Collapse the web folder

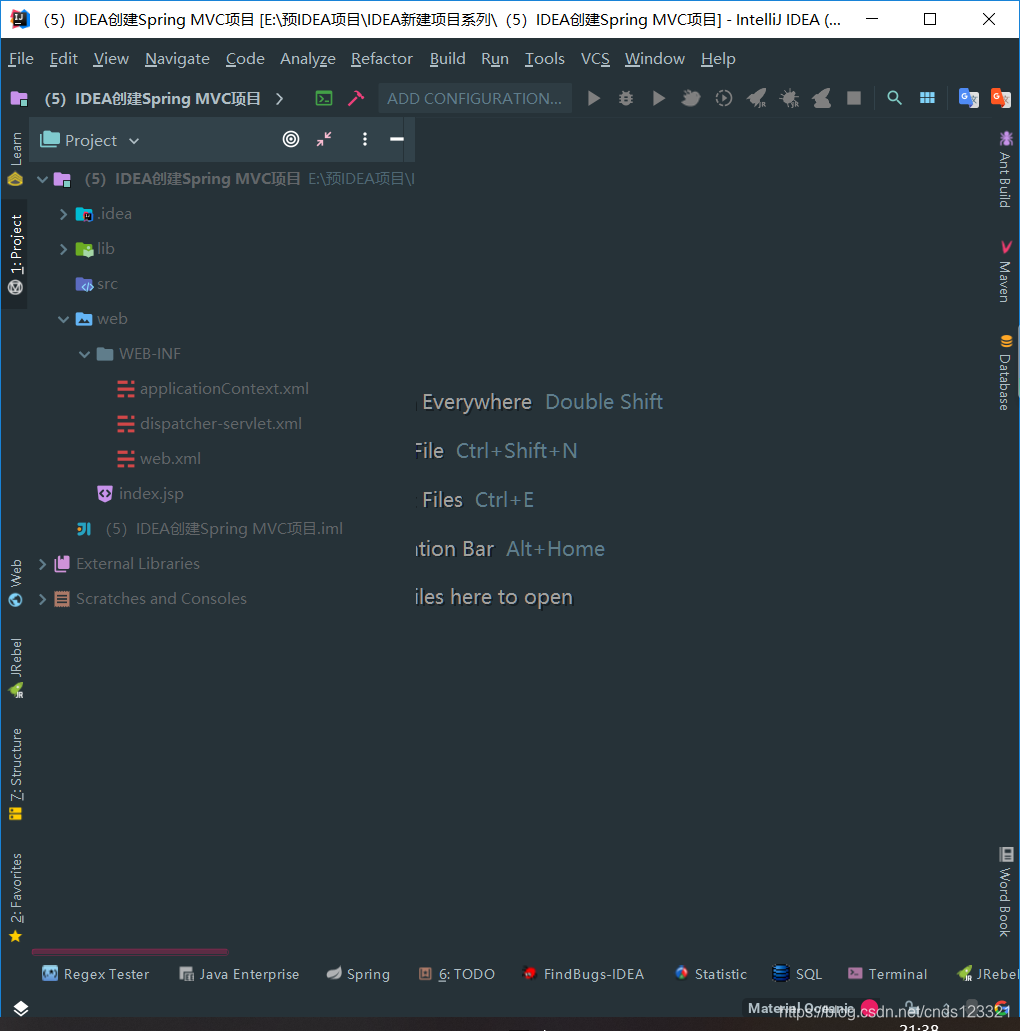(63, 319)
